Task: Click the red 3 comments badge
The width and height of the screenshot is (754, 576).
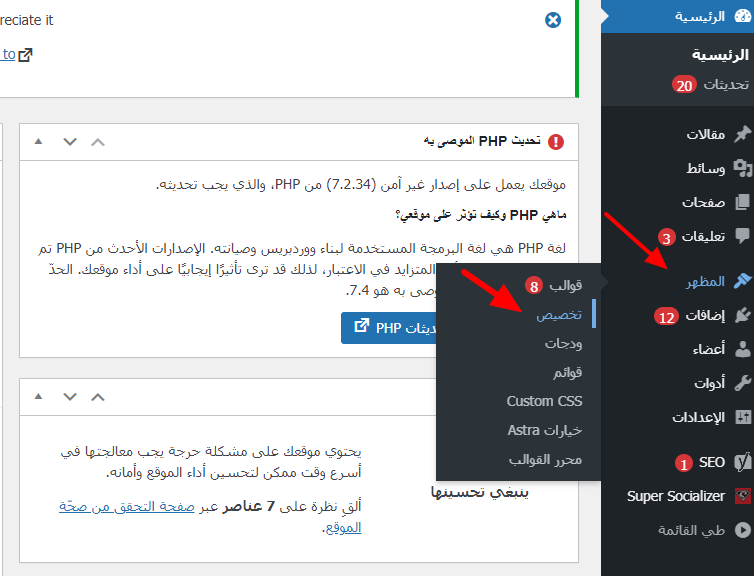Action: pyautogui.click(x=666, y=238)
